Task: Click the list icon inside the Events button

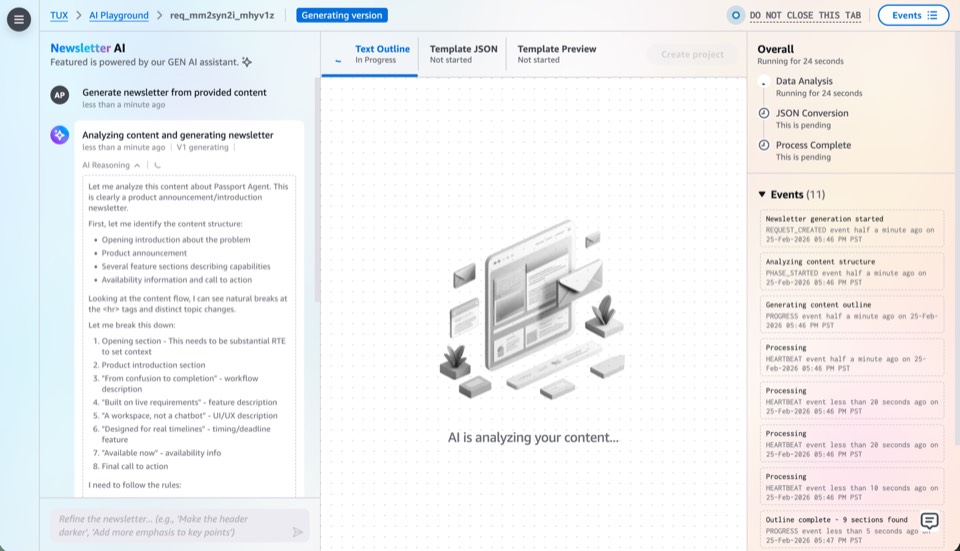Action: tap(932, 15)
